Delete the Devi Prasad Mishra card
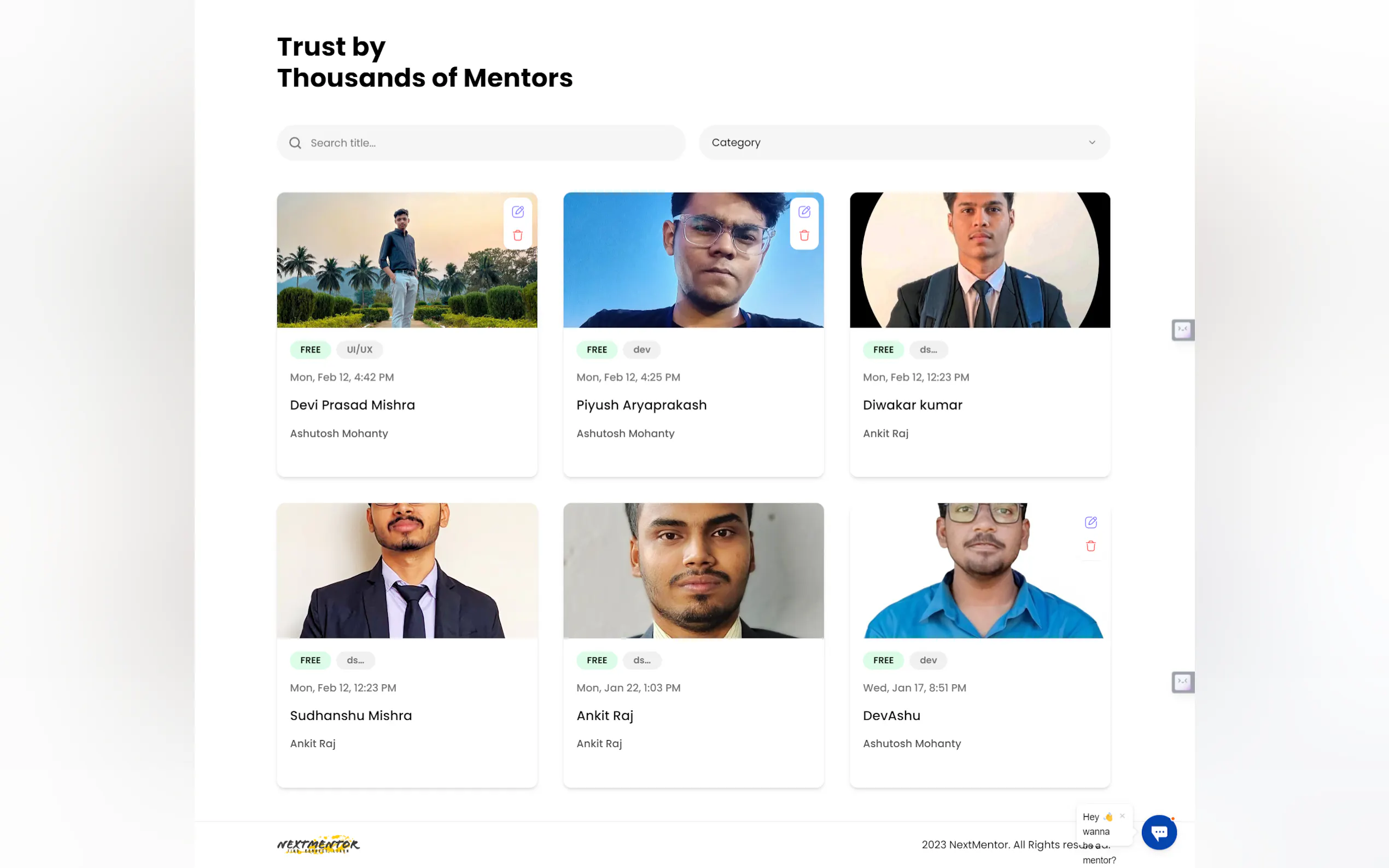Screen dimensions: 1389x868 coord(517,236)
